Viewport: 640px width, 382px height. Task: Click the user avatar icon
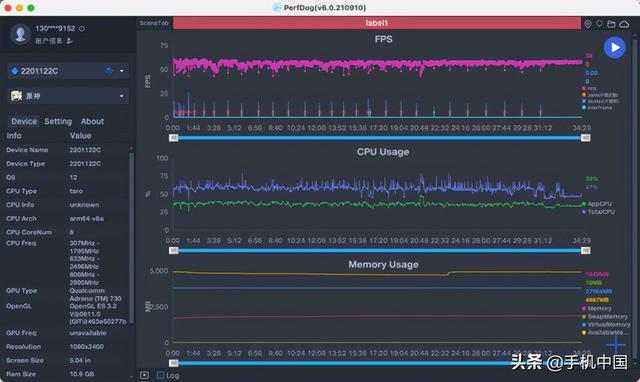click(x=20, y=34)
